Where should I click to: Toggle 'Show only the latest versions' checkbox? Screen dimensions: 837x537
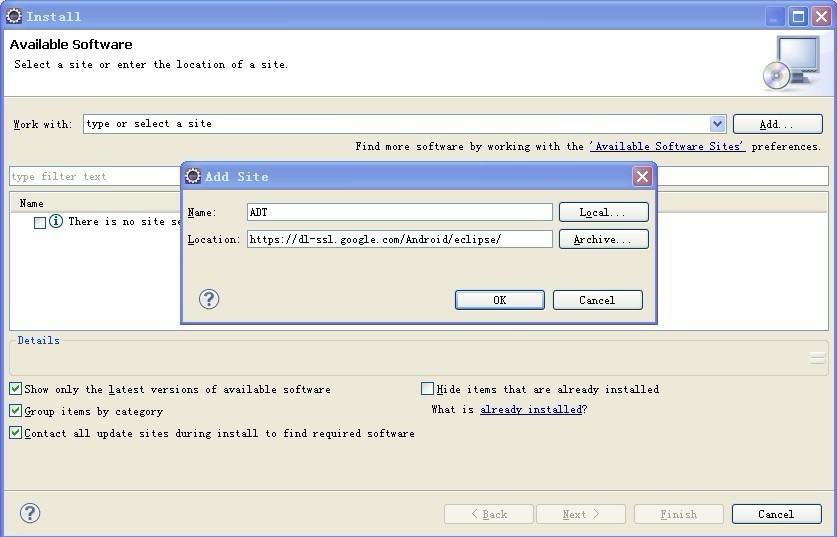click(x=15, y=389)
